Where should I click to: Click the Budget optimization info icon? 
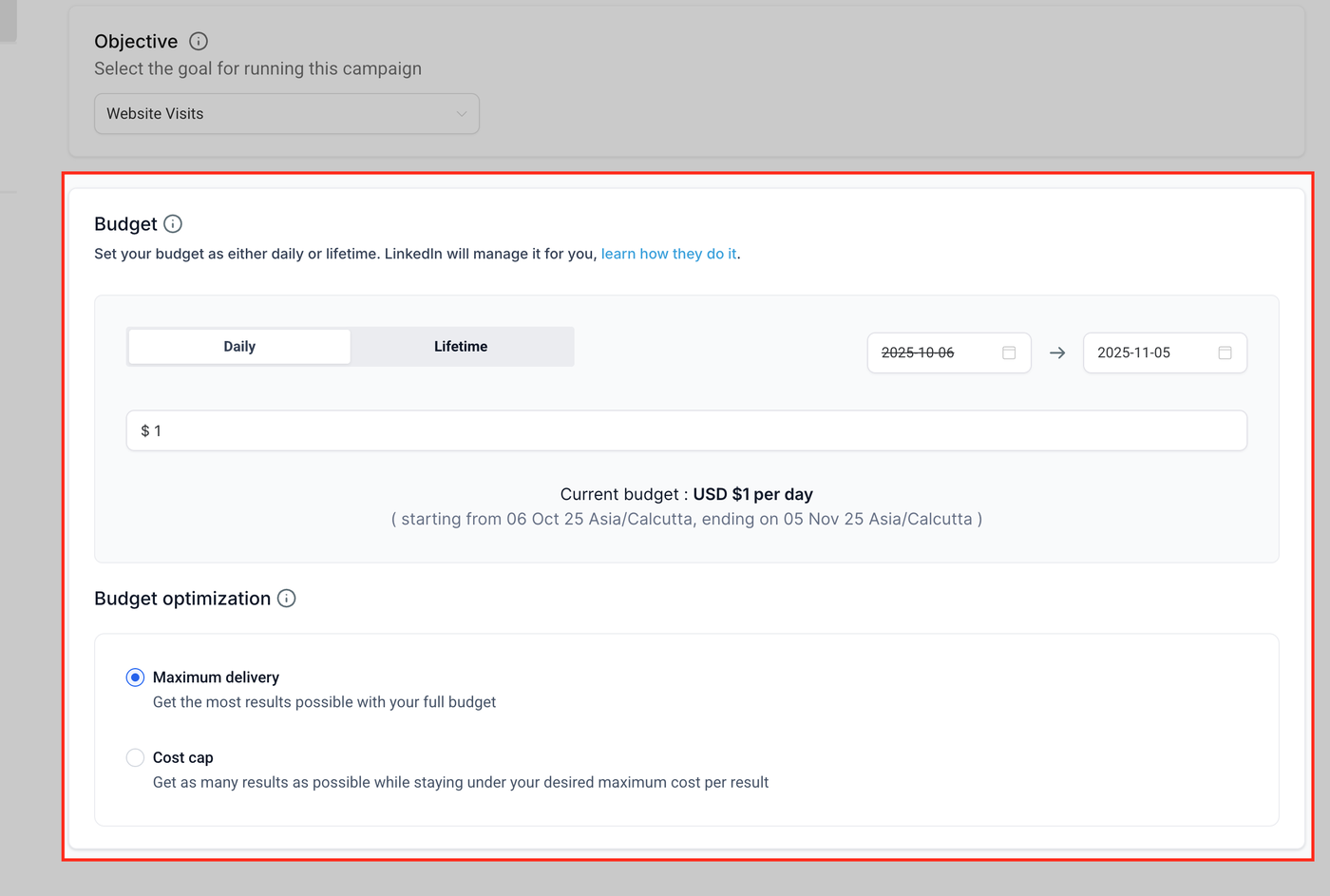coord(287,599)
